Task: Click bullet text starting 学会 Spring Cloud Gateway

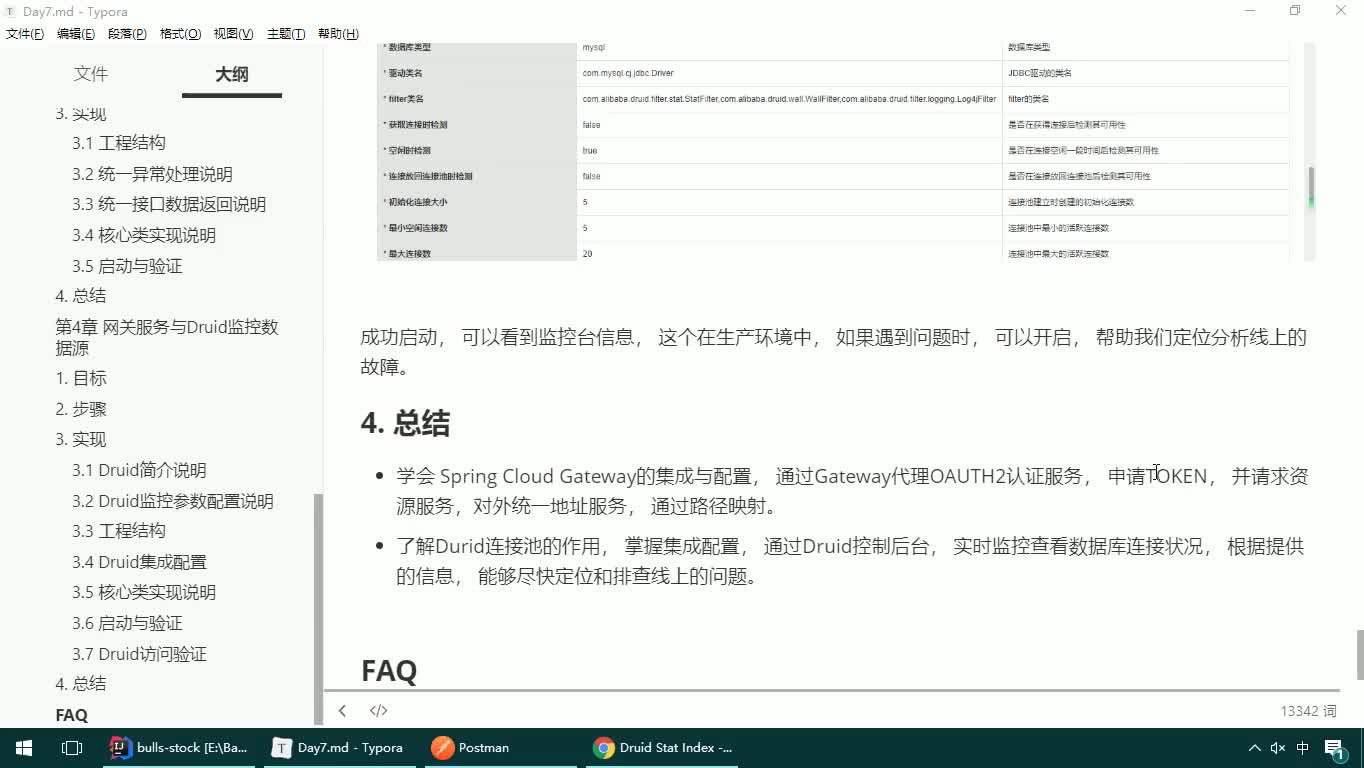Action: [851, 491]
